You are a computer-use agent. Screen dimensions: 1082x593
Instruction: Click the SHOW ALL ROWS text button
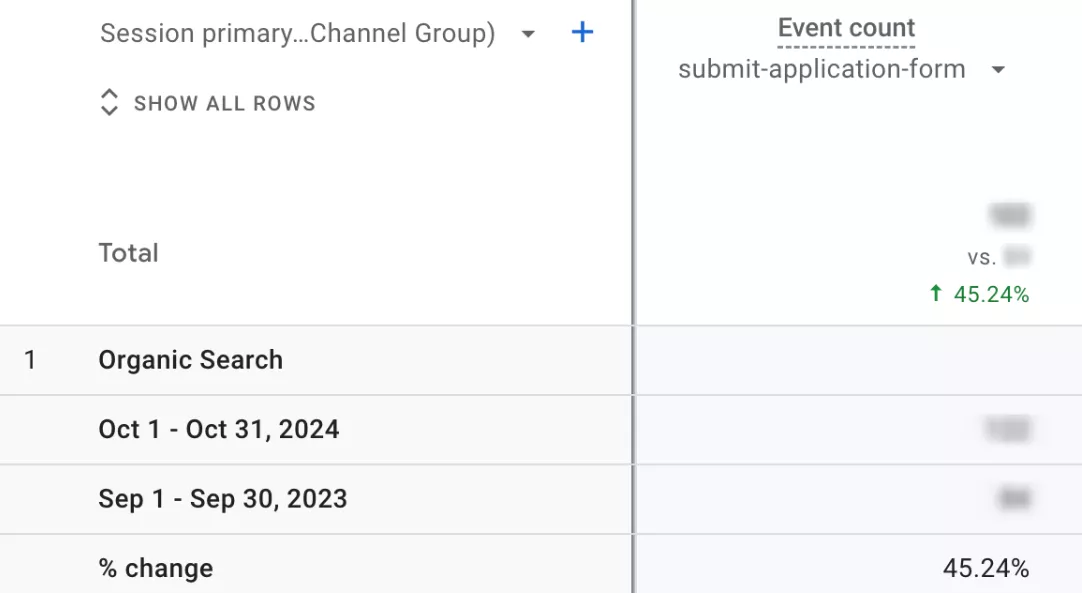(224, 103)
